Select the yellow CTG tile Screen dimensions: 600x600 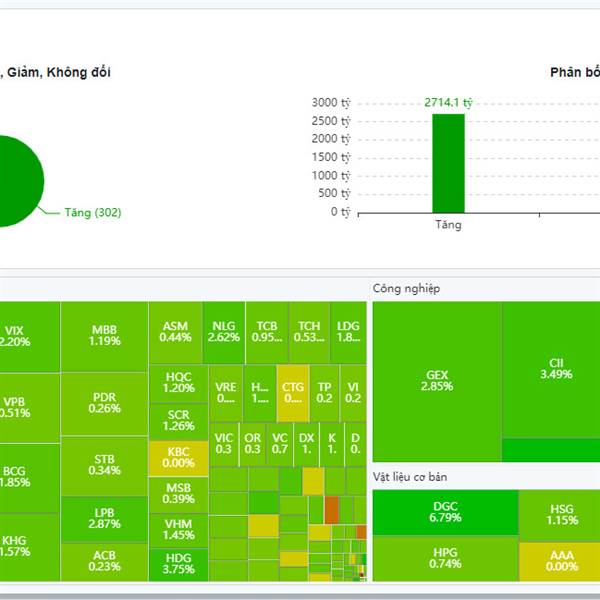[x=293, y=392]
